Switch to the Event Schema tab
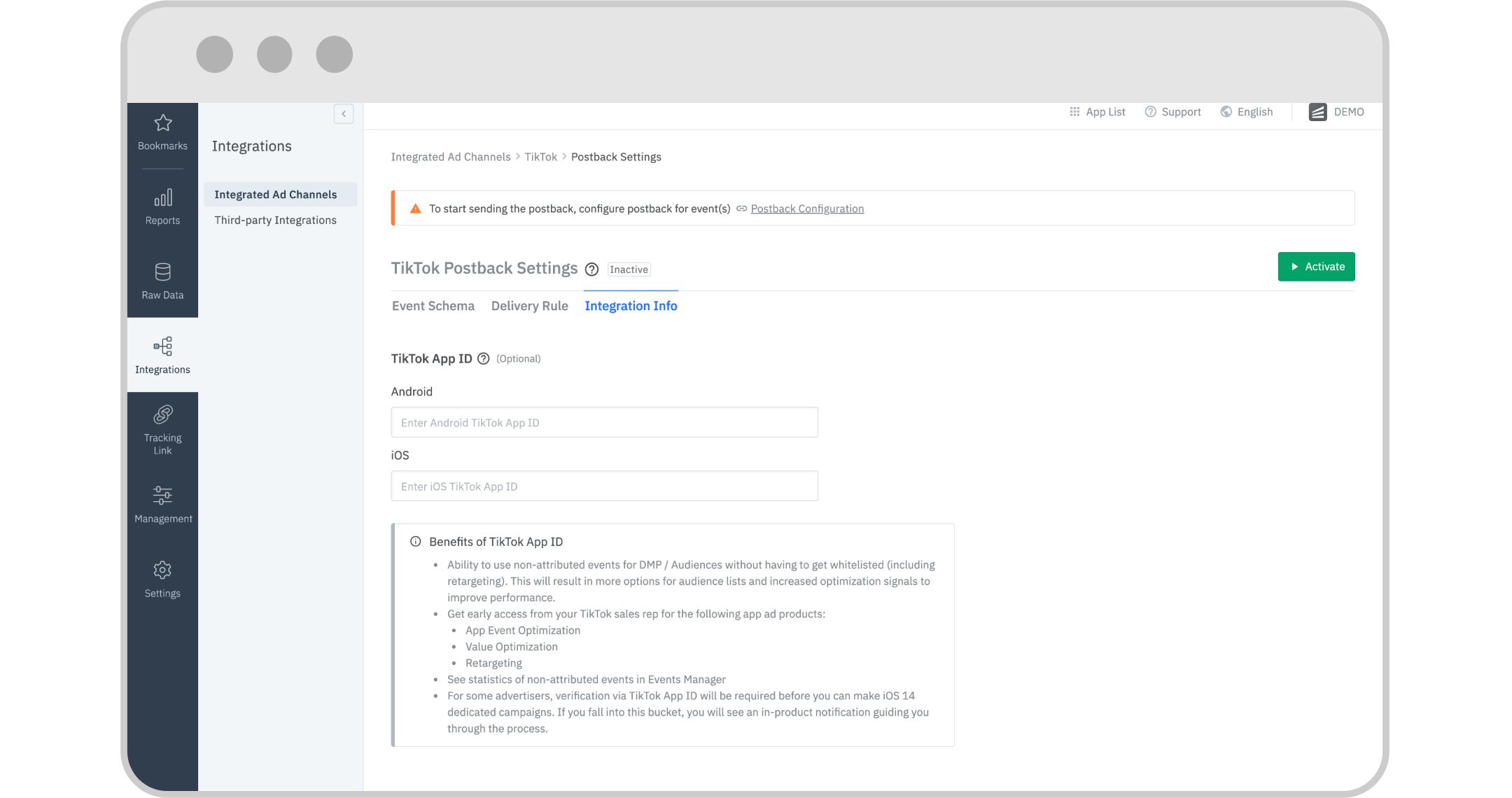The height and width of the screenshot is (798, 1512). [433, 306]
